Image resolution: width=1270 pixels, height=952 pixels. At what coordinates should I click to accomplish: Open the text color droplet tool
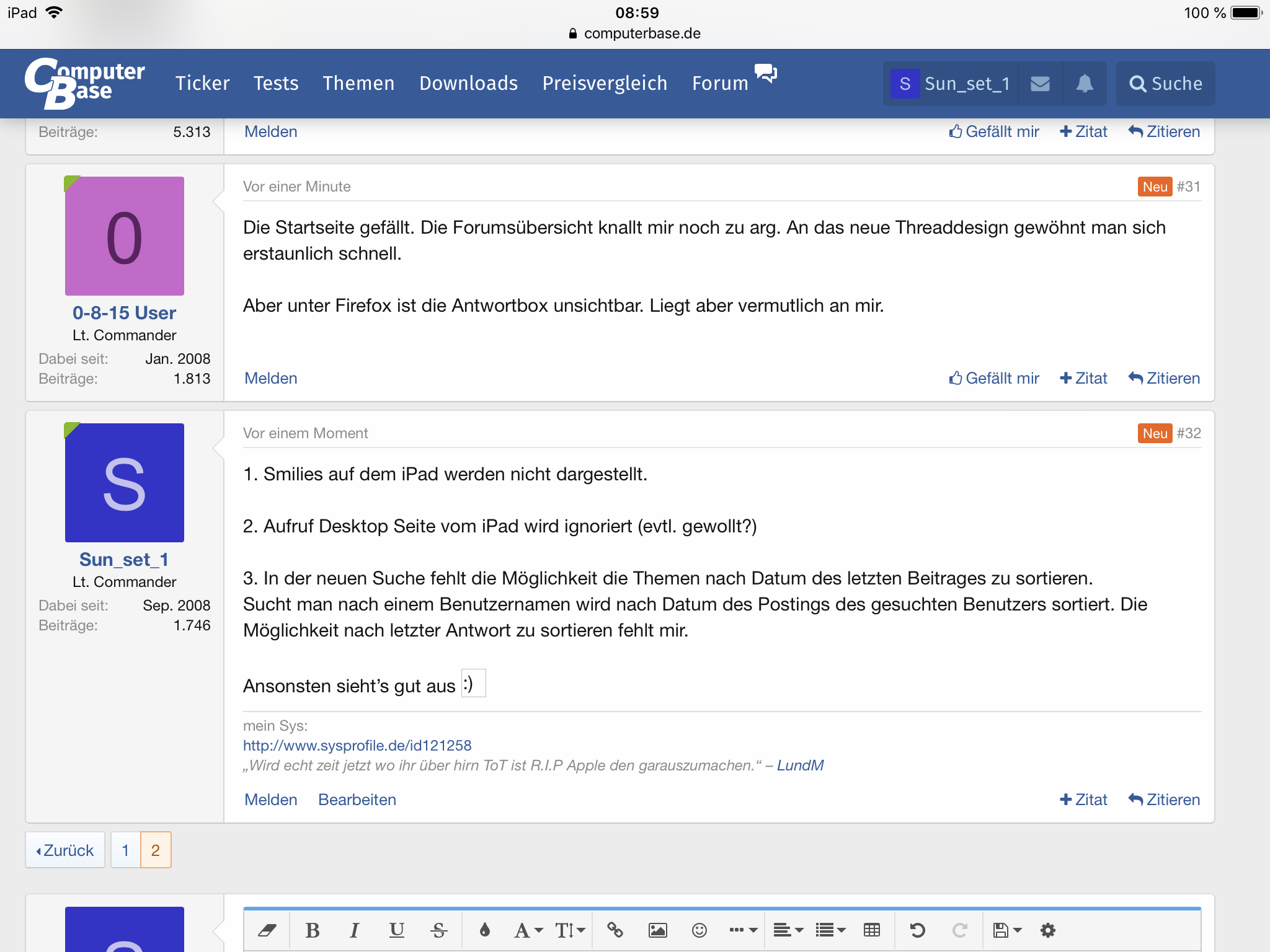[x=485, y=930]
